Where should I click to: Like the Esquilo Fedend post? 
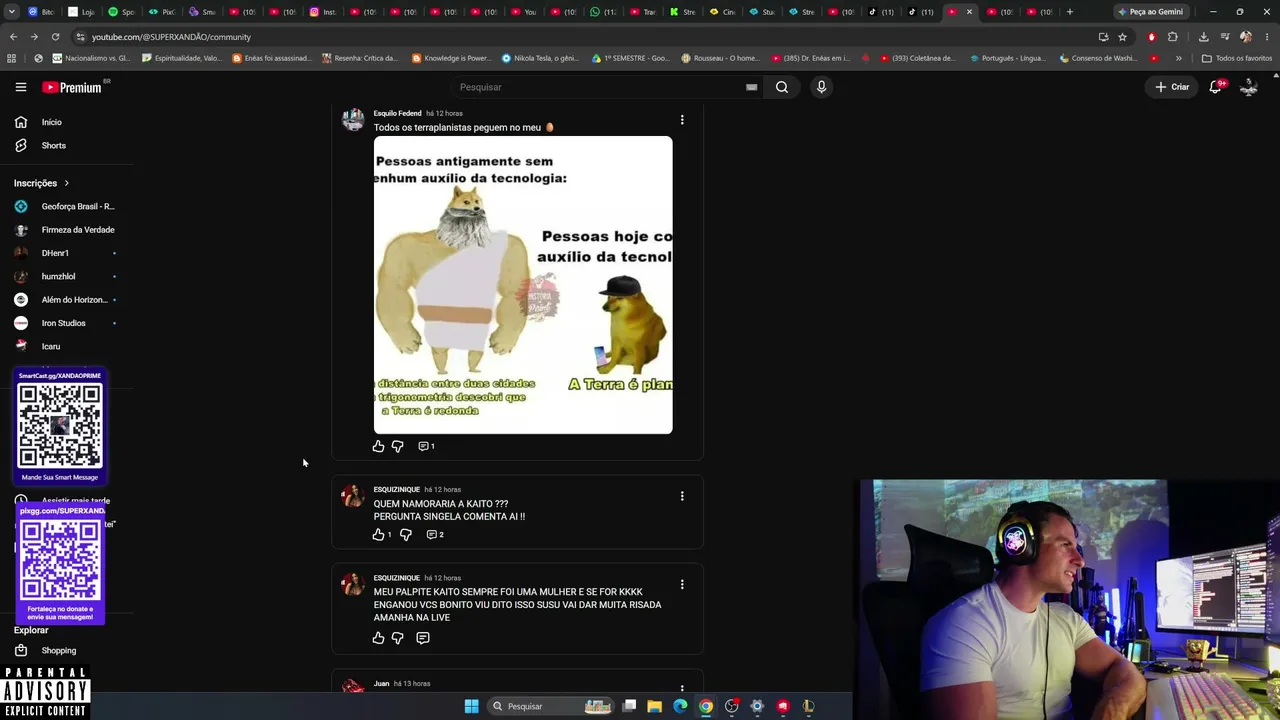[378, 446]
